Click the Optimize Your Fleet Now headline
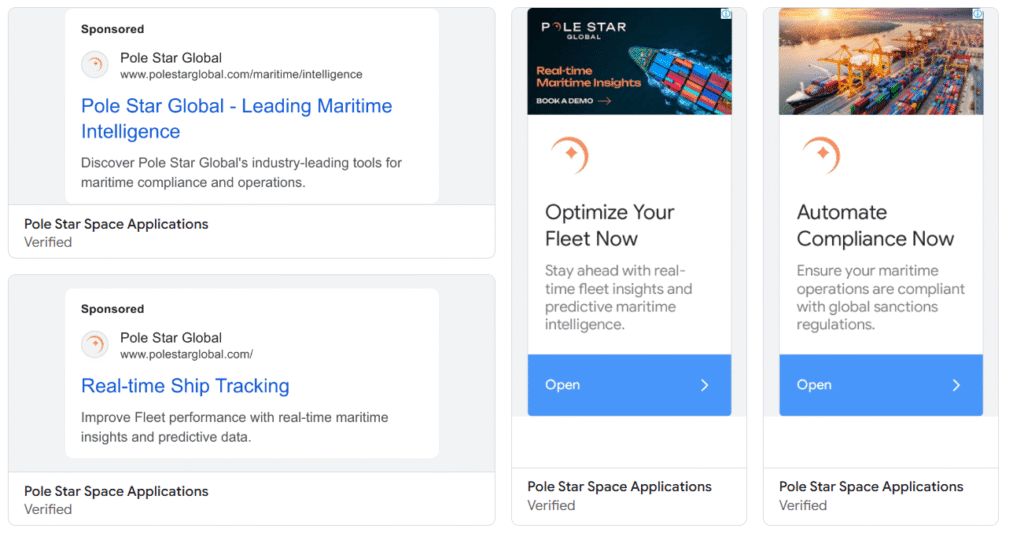Screen dimensions: 1024x536 pos(609,225)
